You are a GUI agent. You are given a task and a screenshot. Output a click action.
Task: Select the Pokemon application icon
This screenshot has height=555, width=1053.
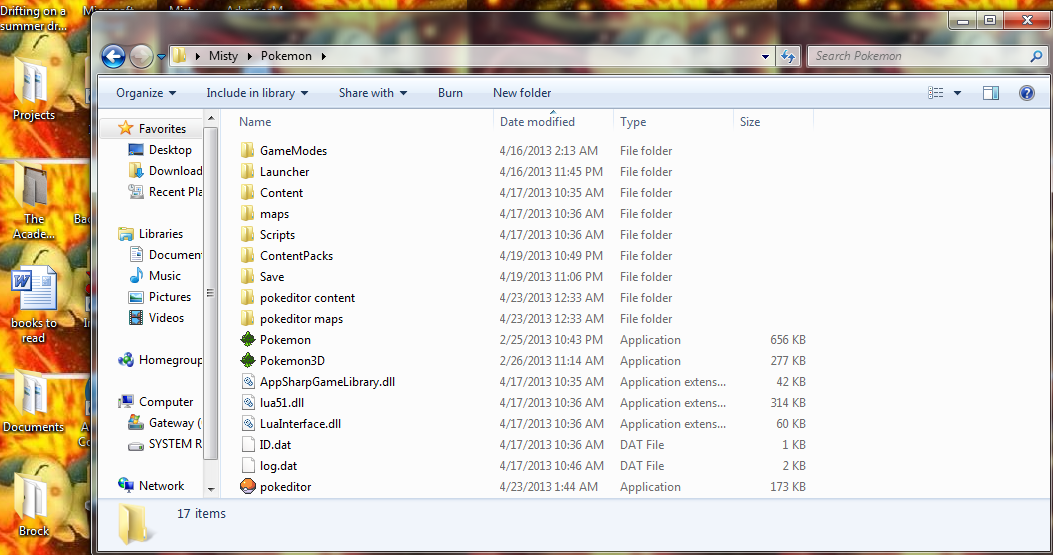(x=248, y=339)
